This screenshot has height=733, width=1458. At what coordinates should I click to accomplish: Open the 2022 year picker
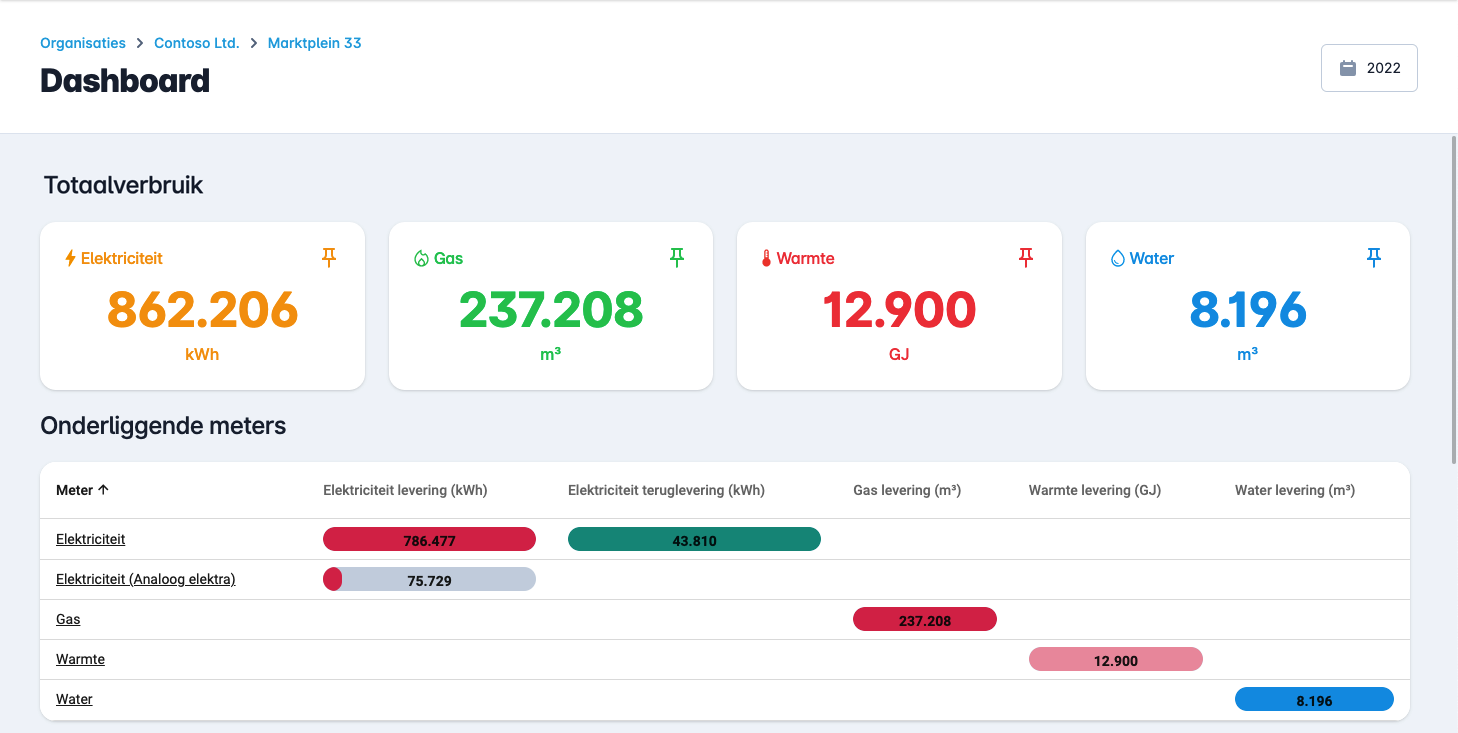pyautogui.click(x=1369, y=68)
